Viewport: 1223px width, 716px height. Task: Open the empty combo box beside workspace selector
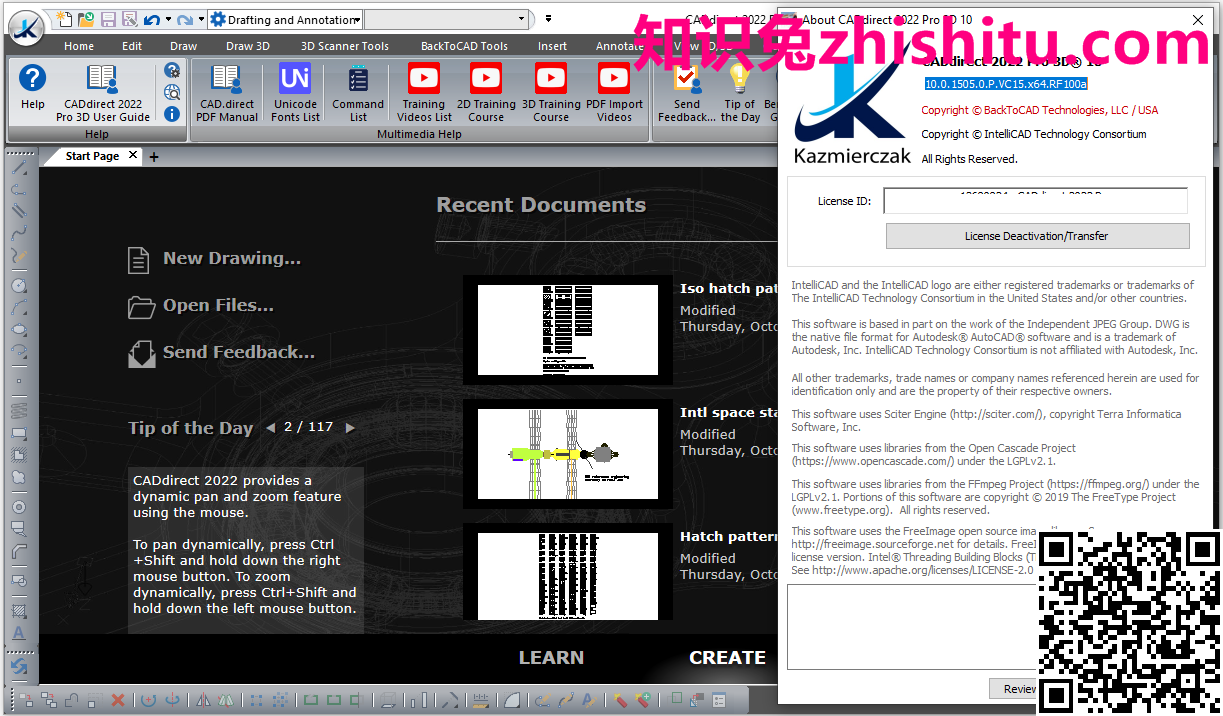[446, 19]
